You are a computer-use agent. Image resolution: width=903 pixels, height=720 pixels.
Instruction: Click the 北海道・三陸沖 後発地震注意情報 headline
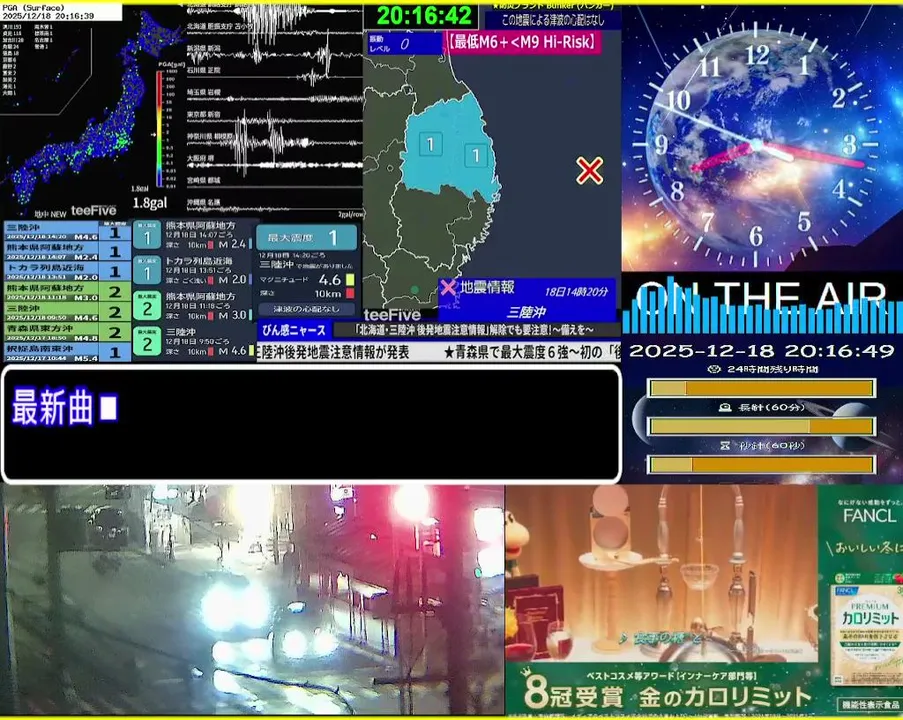coord(474,330)
